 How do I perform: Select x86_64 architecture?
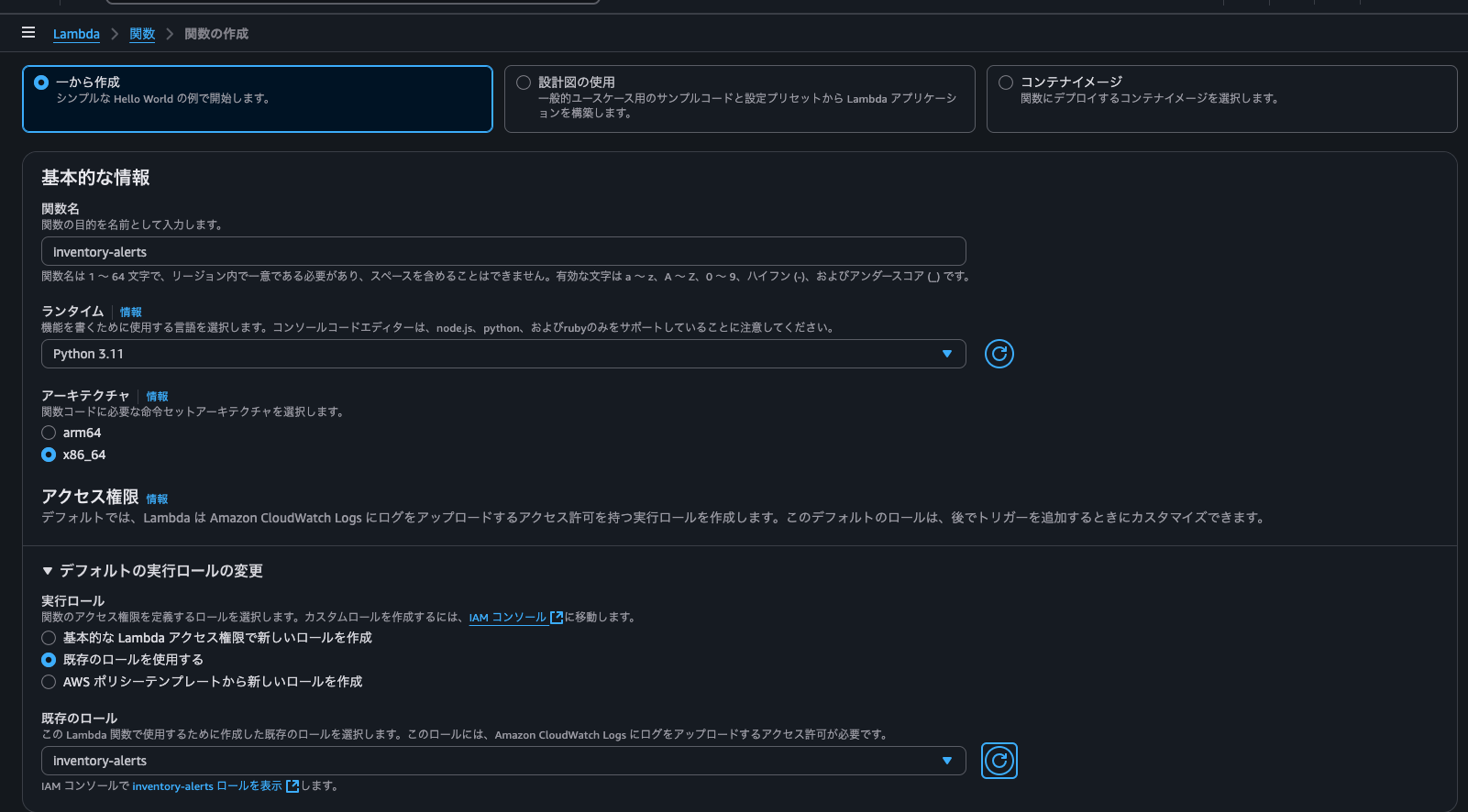click(x=49, y=455)
